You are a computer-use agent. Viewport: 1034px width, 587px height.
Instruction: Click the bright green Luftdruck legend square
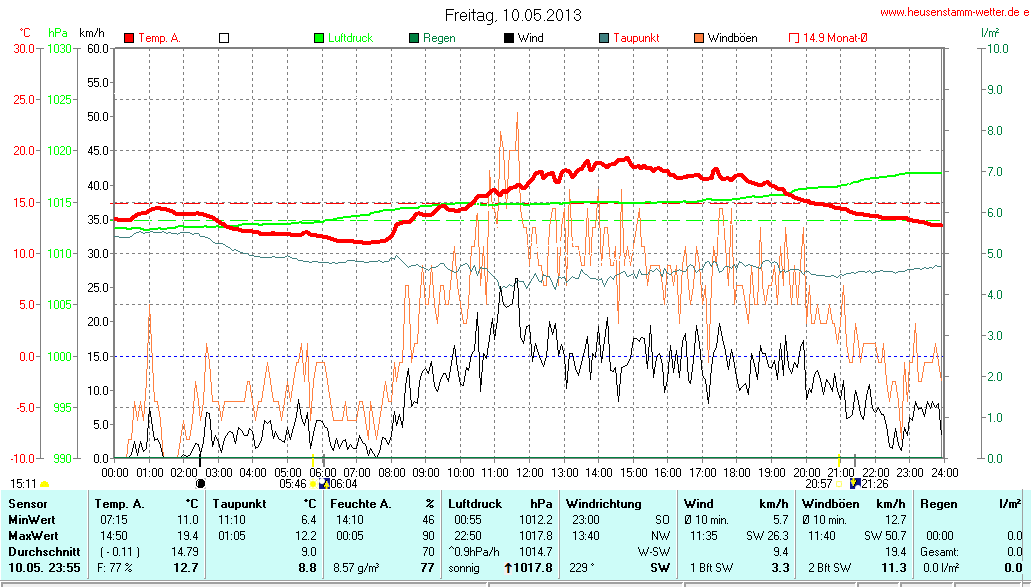tap(319, 38)
